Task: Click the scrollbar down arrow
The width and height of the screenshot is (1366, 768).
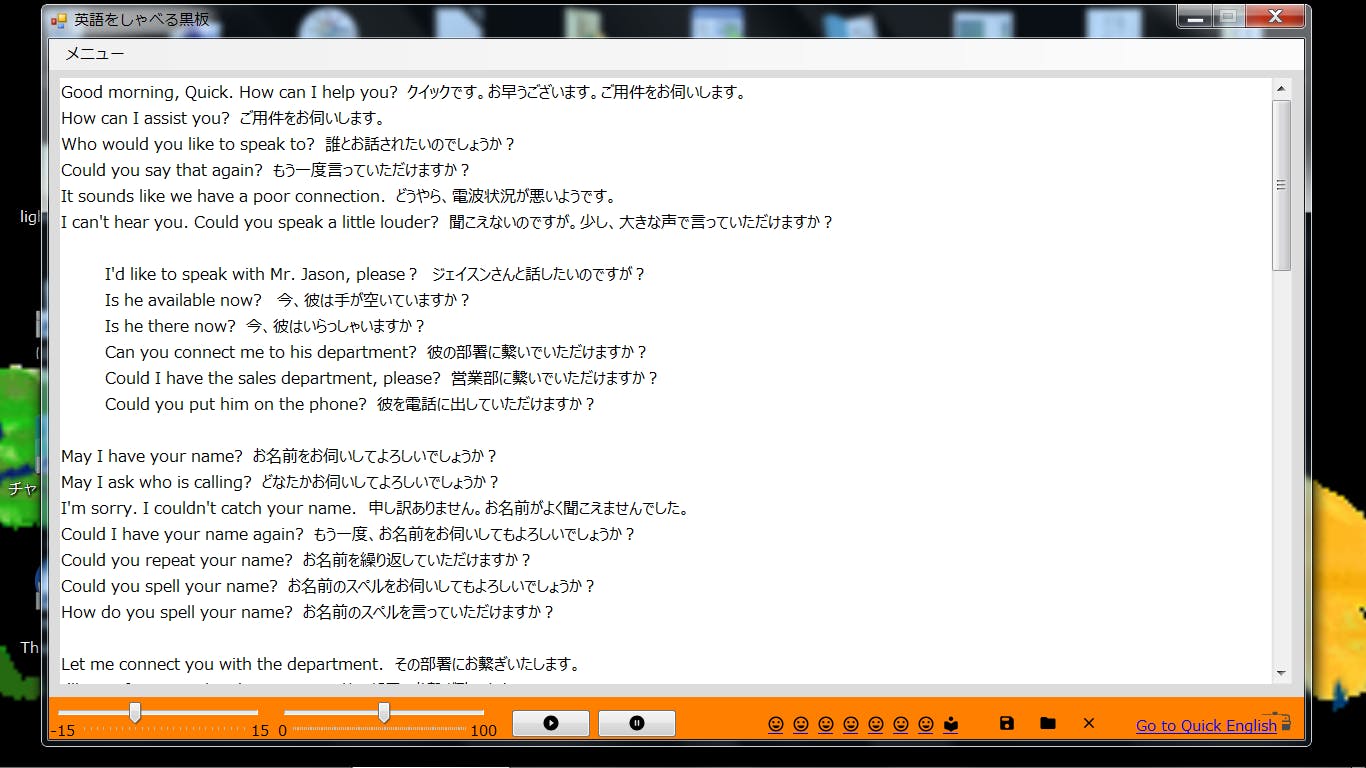Action: 1281,673
